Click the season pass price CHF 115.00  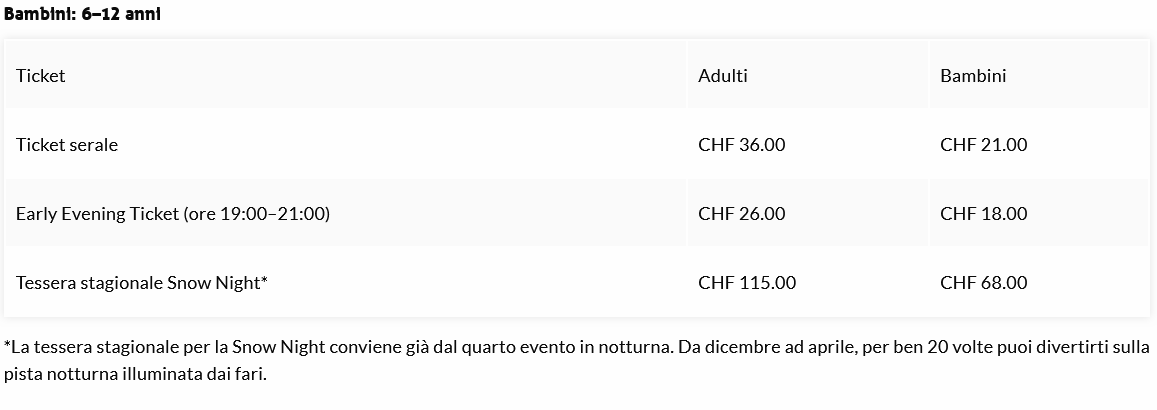click(x=746, y=283)
